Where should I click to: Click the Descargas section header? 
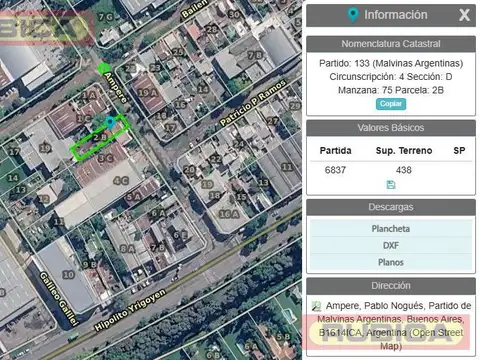[391, 207]
